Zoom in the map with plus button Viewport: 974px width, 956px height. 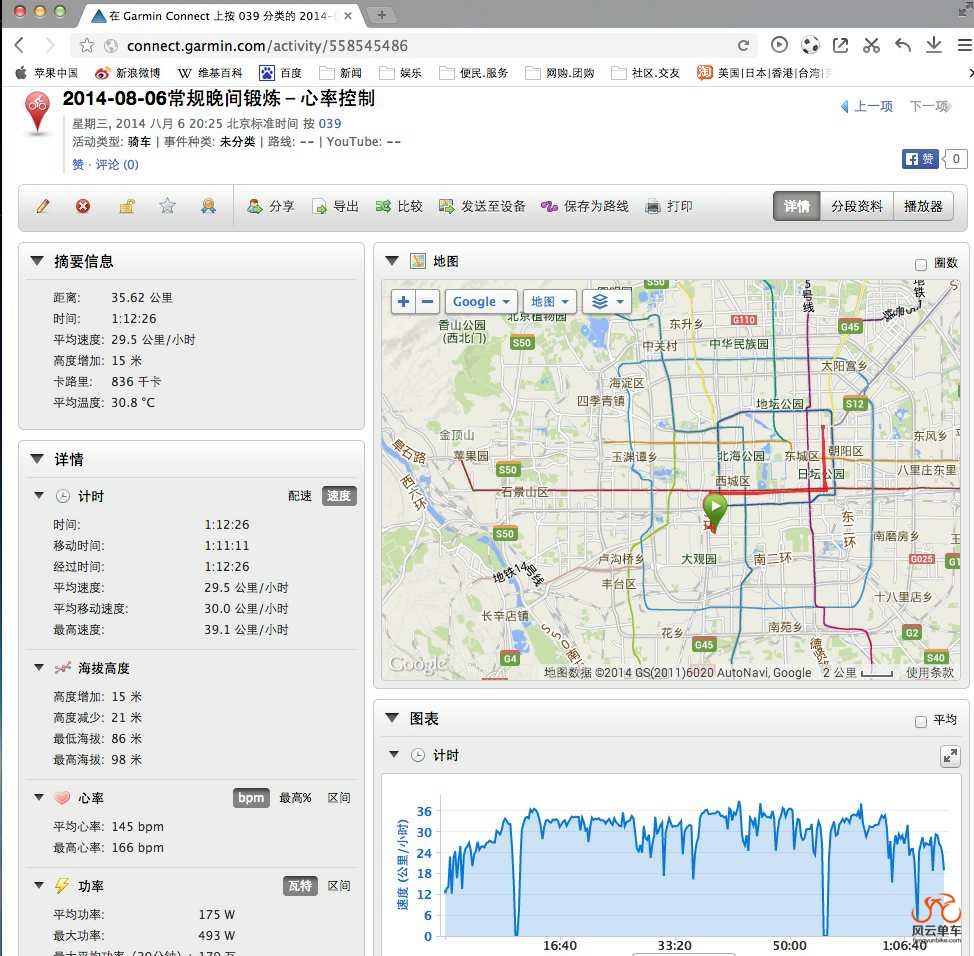pyautogui.click(x=403, y=301)
